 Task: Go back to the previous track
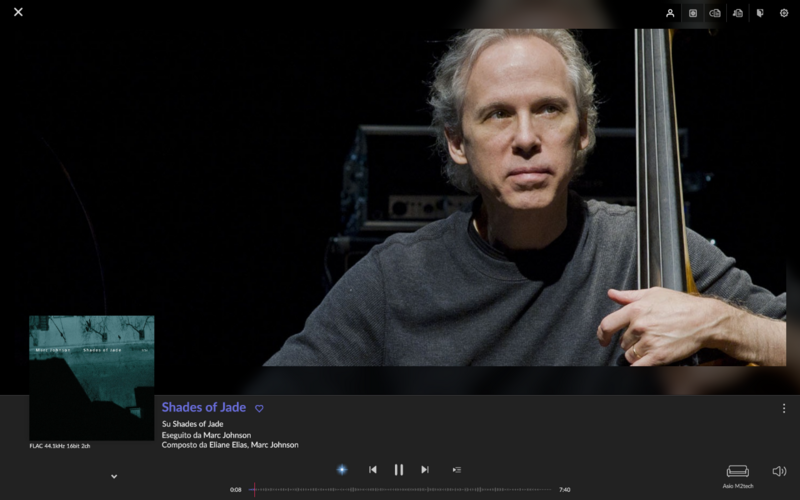click(372, 469)
